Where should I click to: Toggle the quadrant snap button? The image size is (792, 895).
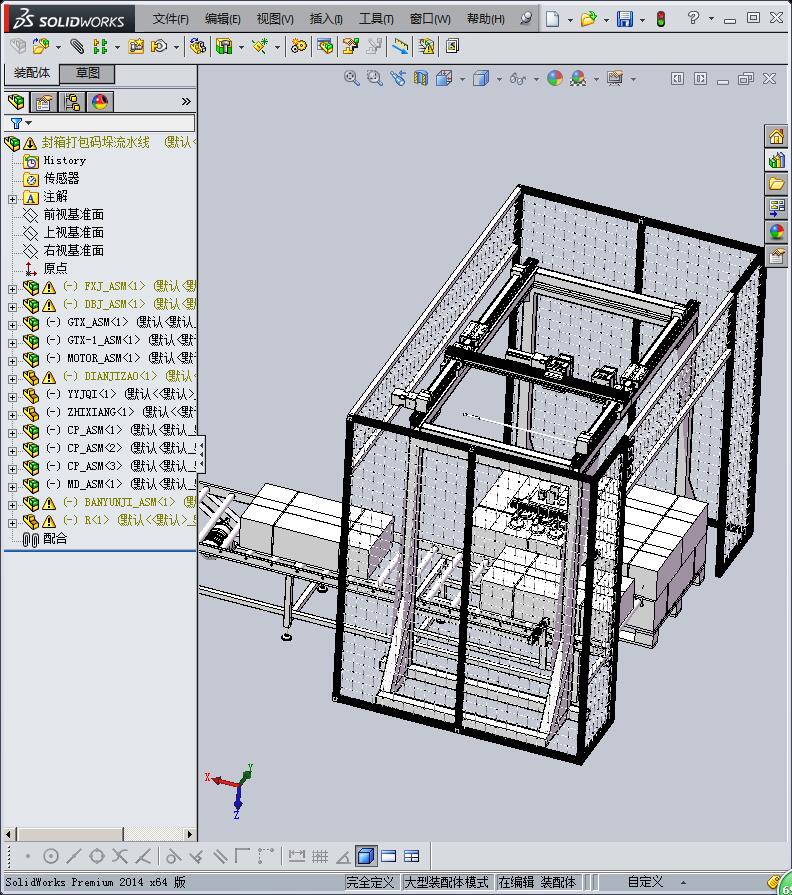click(97, 856)
